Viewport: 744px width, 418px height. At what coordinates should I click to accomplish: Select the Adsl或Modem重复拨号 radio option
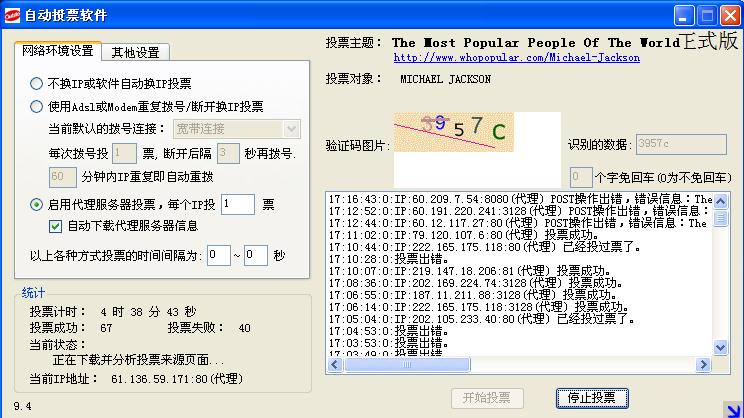coord(37,107)
